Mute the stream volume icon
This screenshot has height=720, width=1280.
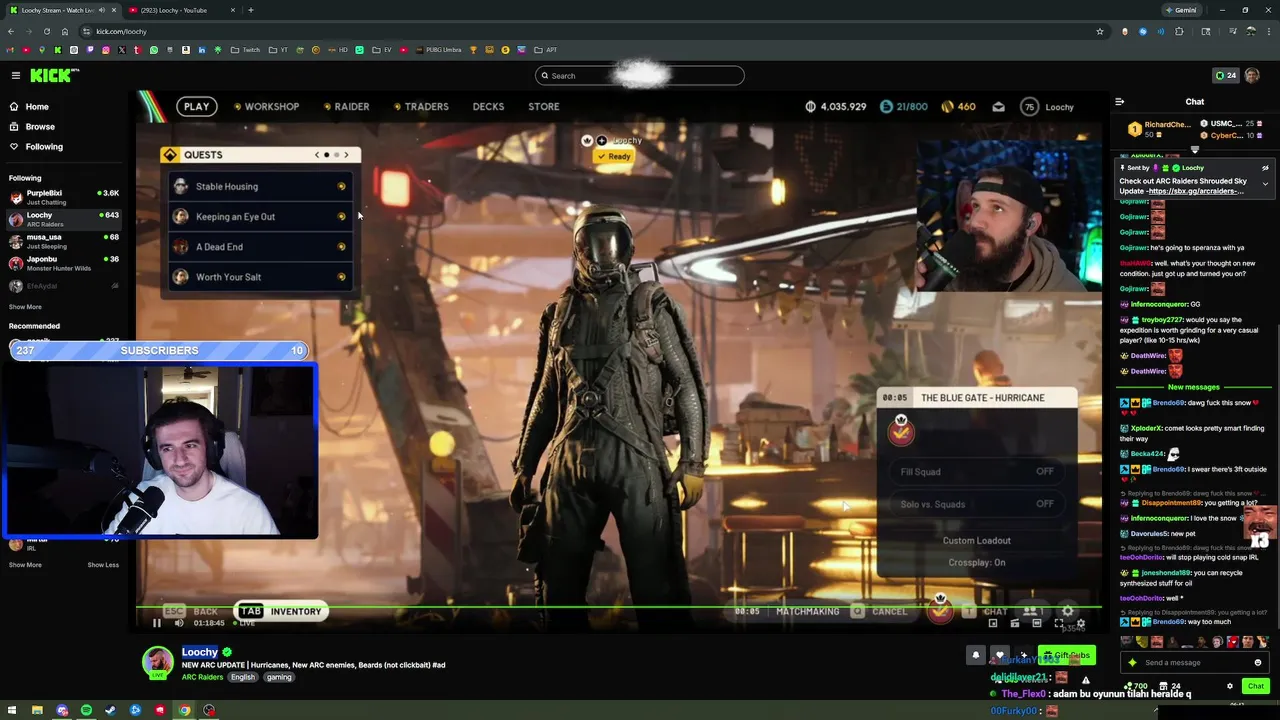click(179, 623)
